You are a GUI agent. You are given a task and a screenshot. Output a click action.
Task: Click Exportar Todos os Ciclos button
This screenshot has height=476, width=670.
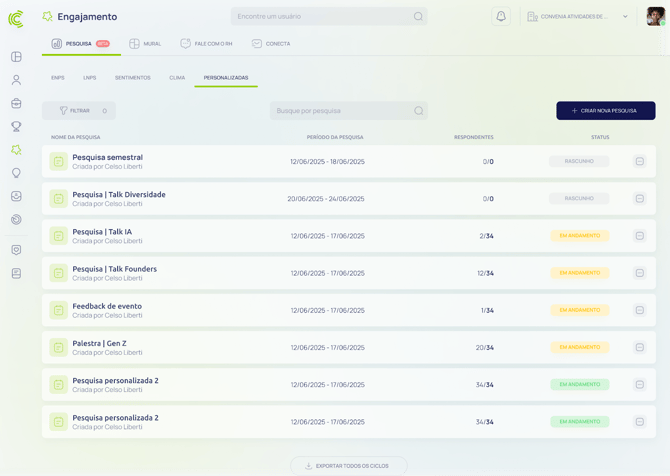point(349,466)
